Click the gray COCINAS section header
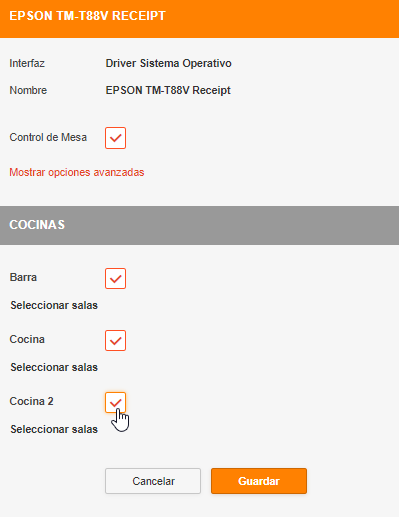Viewport: 399px width, 517px height. (199, 225)
